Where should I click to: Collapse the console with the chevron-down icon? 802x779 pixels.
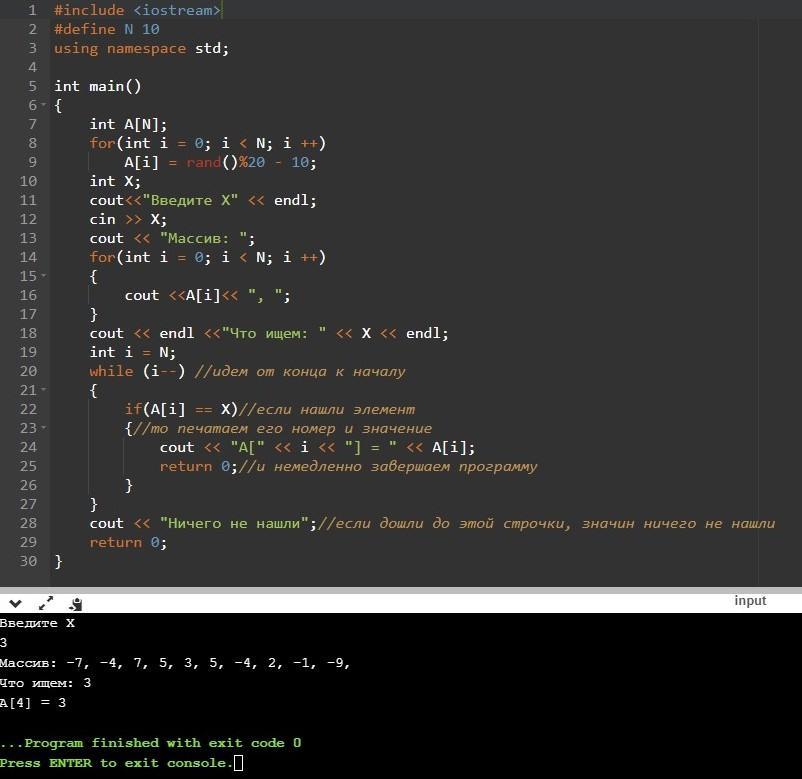(14, 603)
